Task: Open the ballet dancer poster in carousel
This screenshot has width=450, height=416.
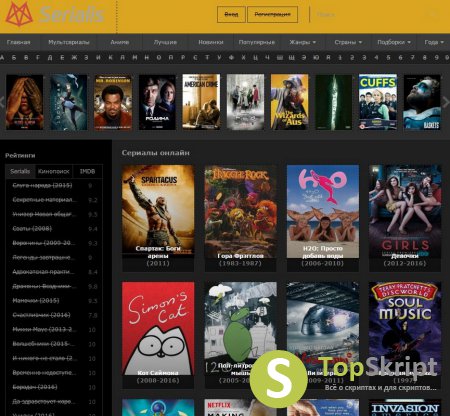Action: [69, 102]
